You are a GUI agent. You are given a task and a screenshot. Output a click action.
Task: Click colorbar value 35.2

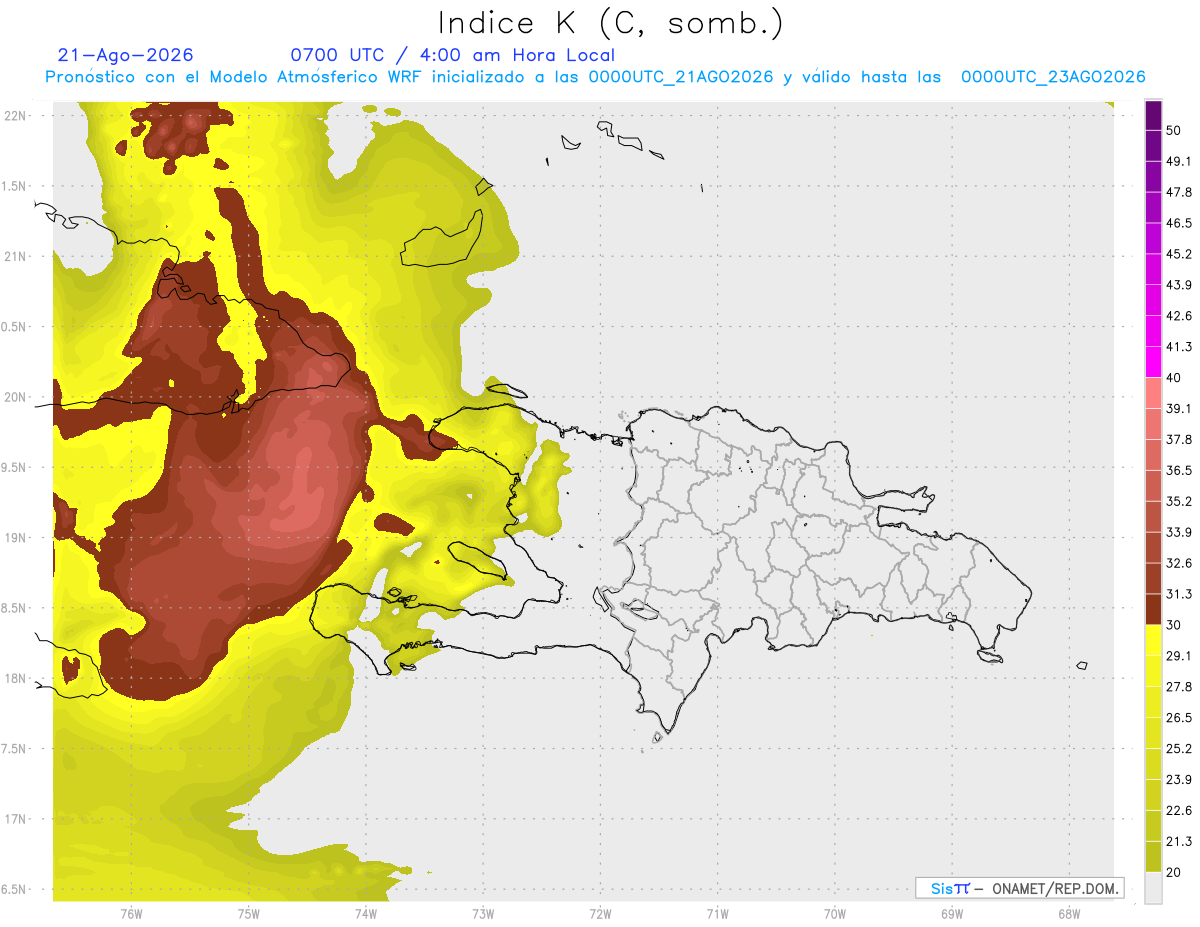coord(1179,501)
